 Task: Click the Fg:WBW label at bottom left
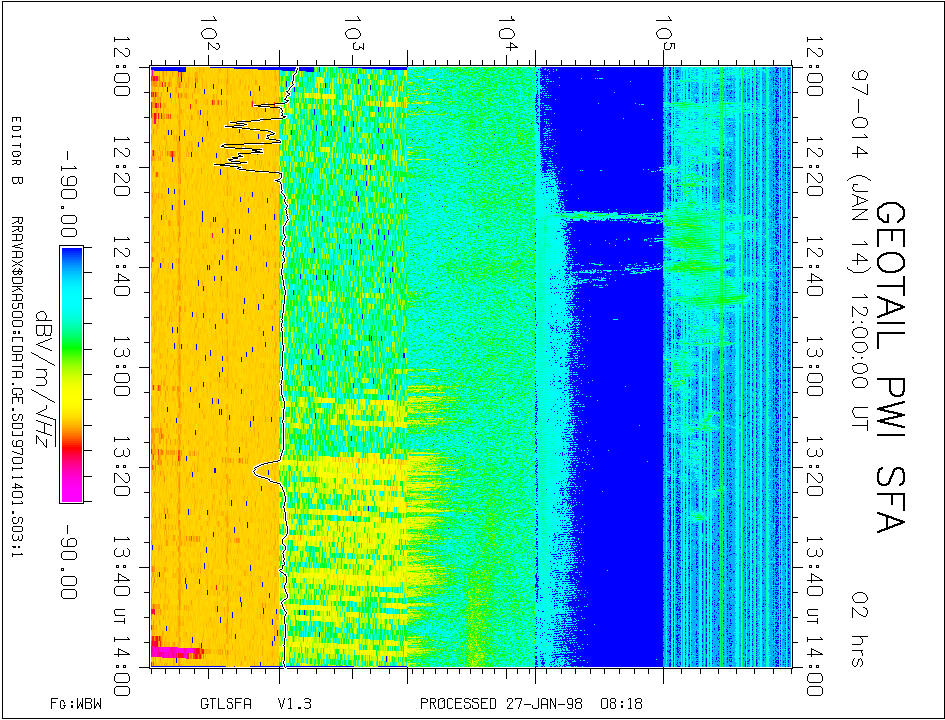point(75,703)
